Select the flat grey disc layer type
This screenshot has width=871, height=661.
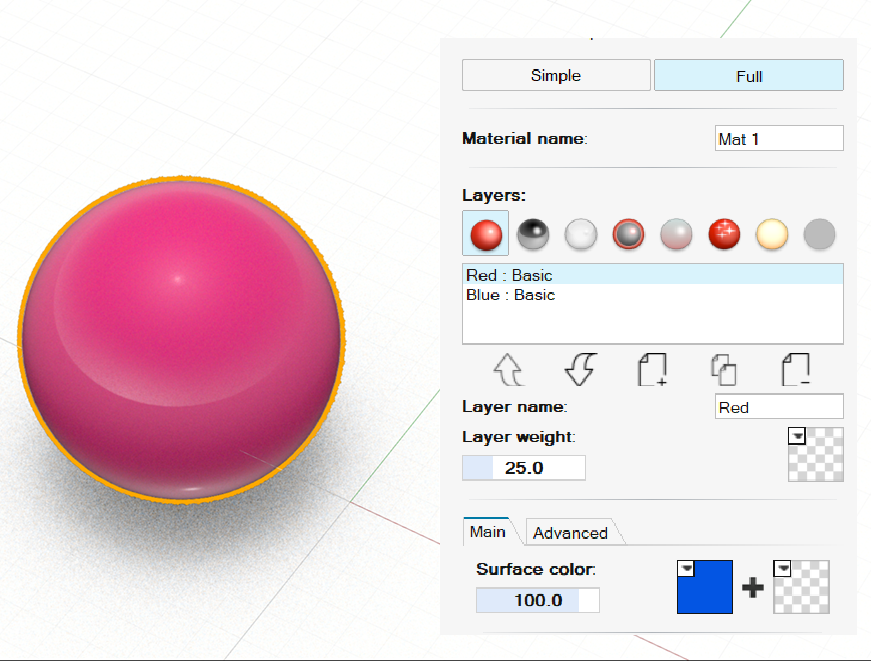(819, 234)
